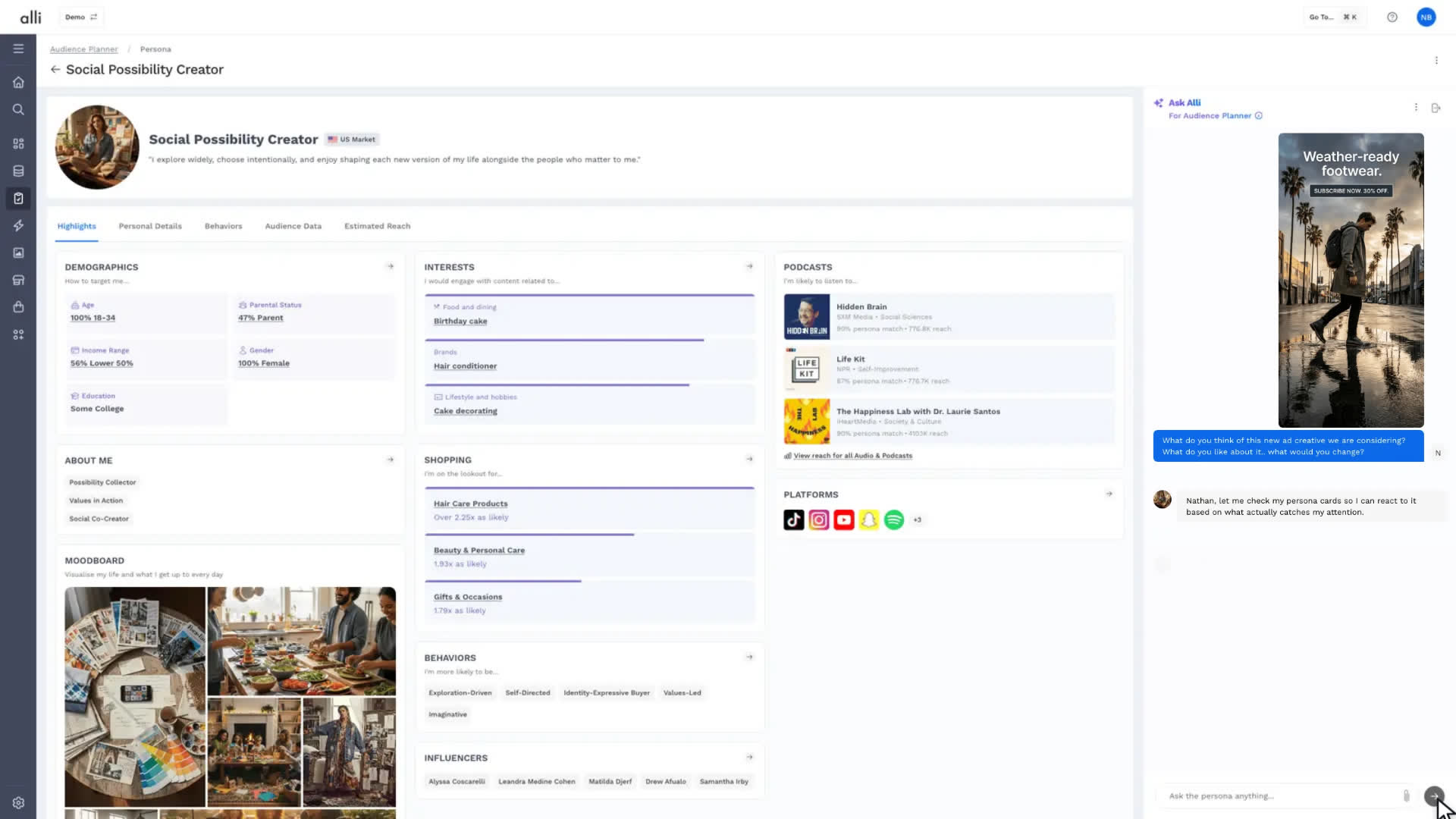Viewport: 1456px width, 819px height.
Task: Open View reach for all Audio & Podcasts
Action: pos(852,456)
